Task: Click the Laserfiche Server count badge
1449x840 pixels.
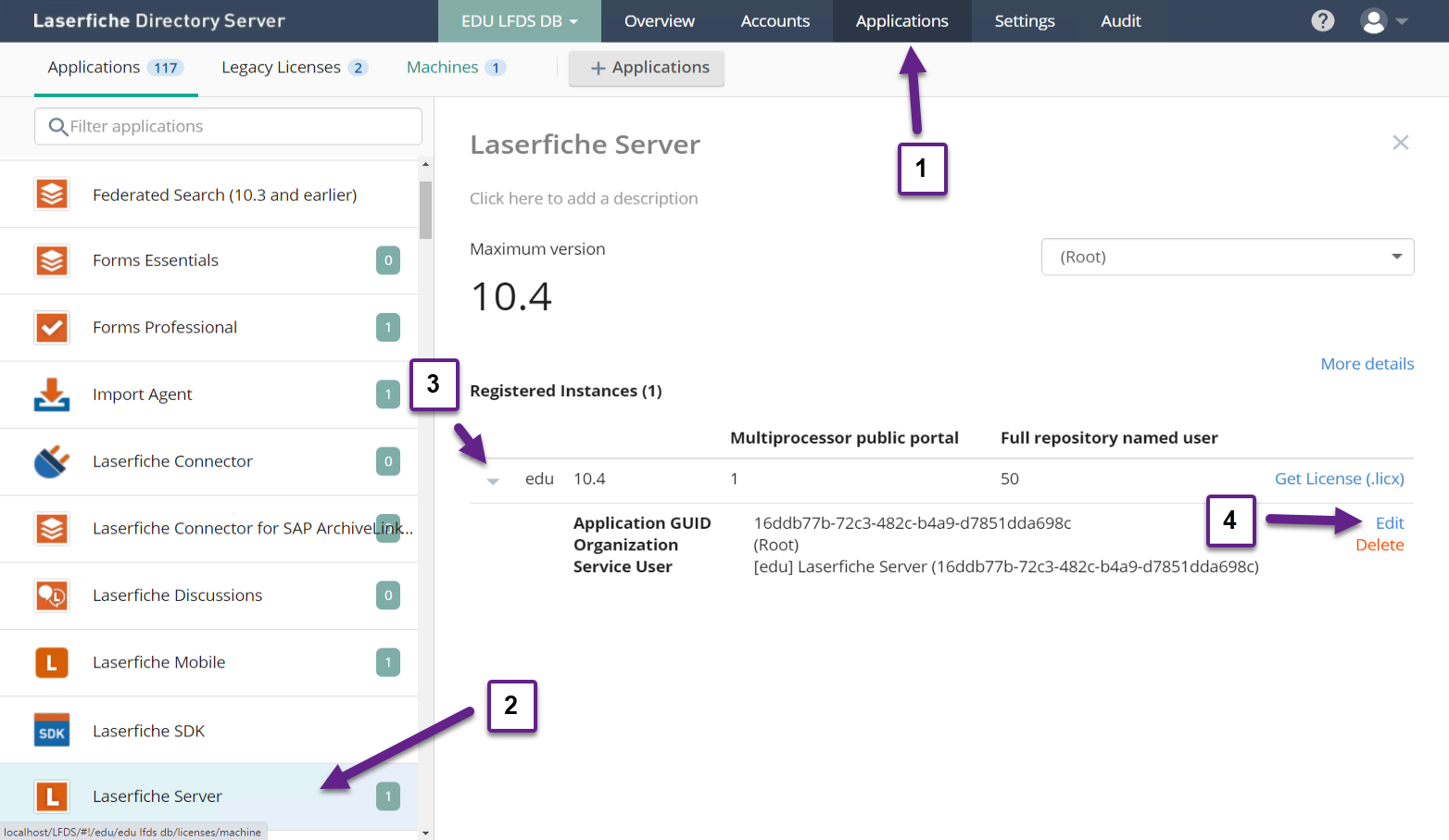Action: click(388, 796)
